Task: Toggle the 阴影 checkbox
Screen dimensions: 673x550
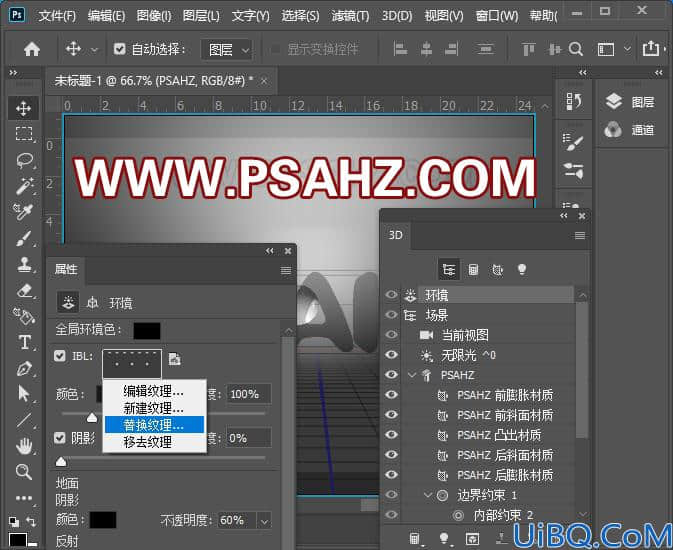Action: (x=60, y=438)
